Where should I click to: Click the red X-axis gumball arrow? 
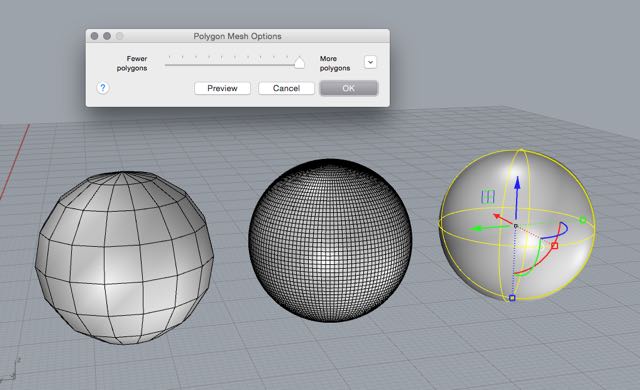(x=503, y=219)
